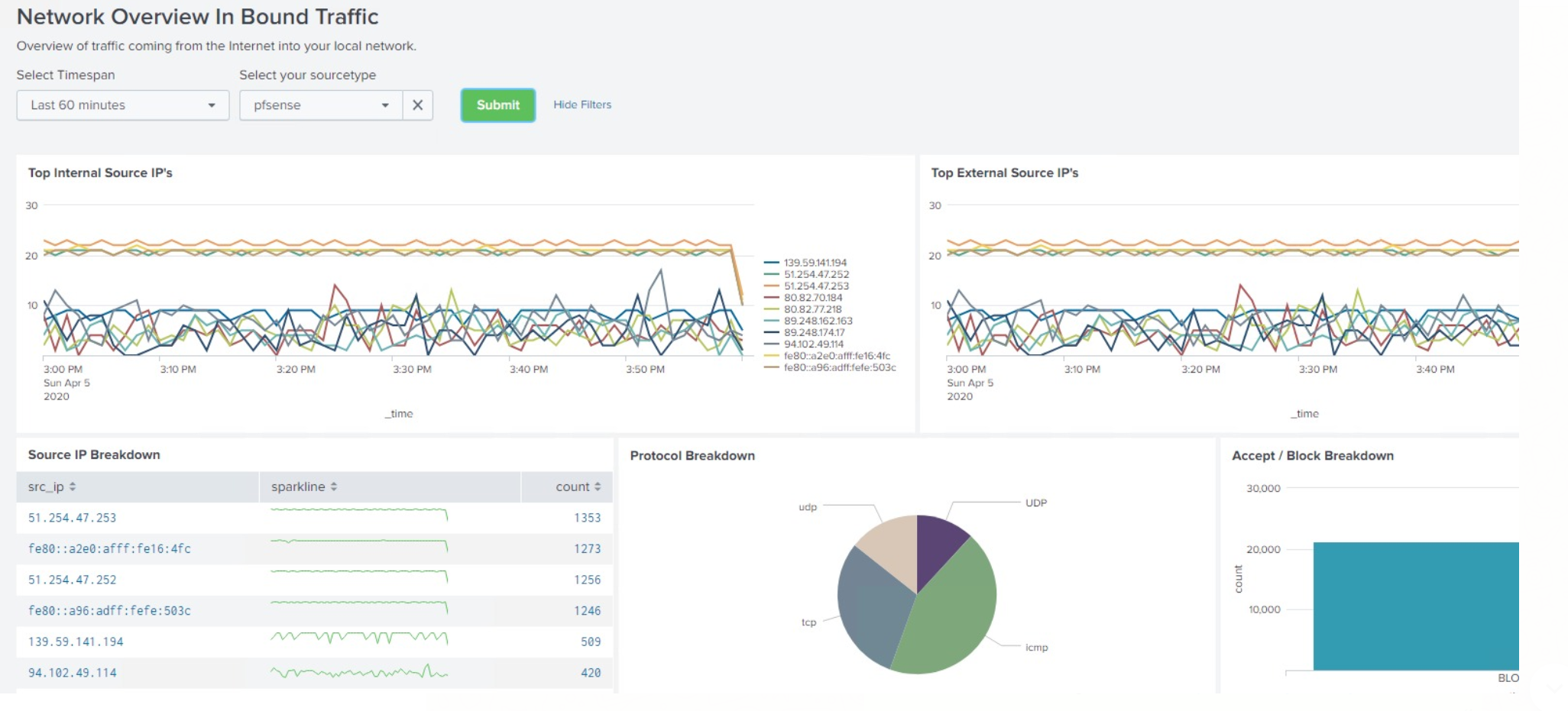Click the teal bar in Accept / Block Breakdown
The width and height of the screenshot is (1568, 711).
click(x=1416, y=606)
